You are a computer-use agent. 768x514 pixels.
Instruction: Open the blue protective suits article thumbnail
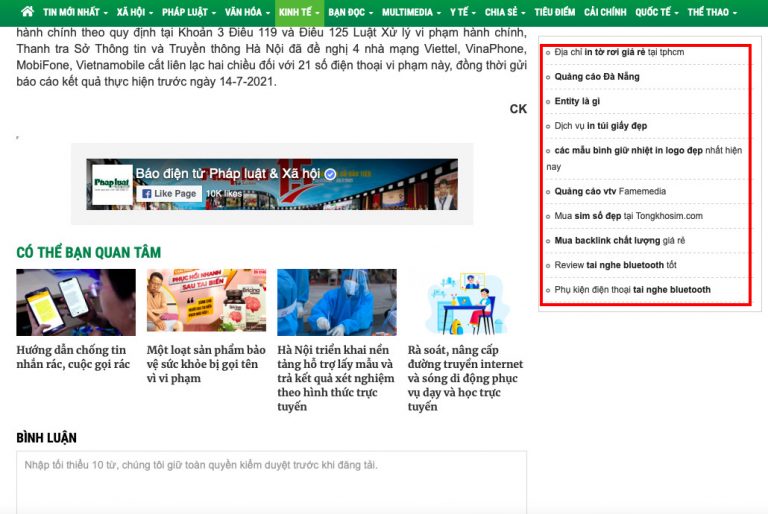pos(337,302)
